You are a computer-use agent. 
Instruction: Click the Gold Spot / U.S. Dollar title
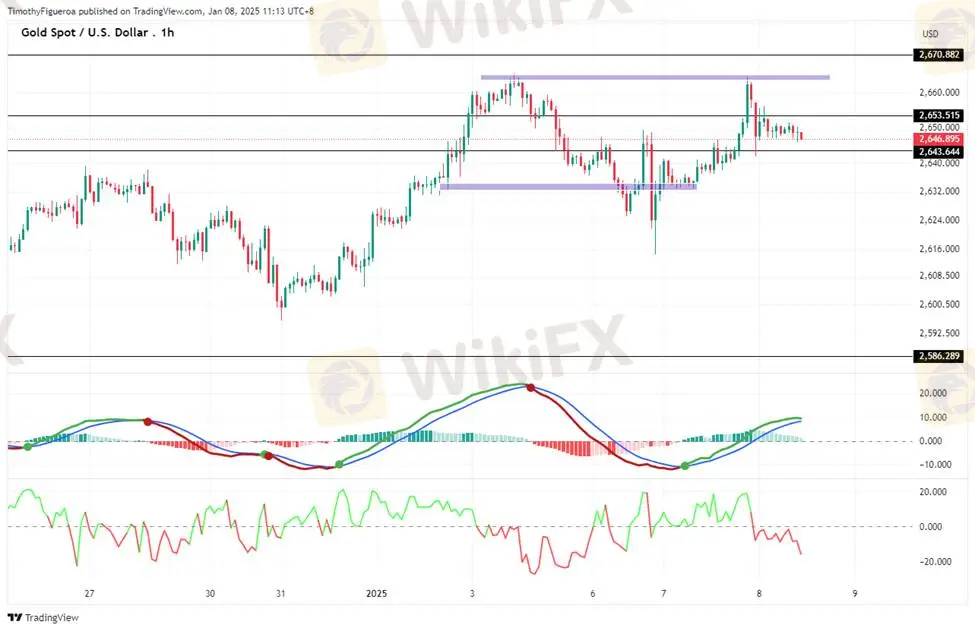click(x=98, y=32)
